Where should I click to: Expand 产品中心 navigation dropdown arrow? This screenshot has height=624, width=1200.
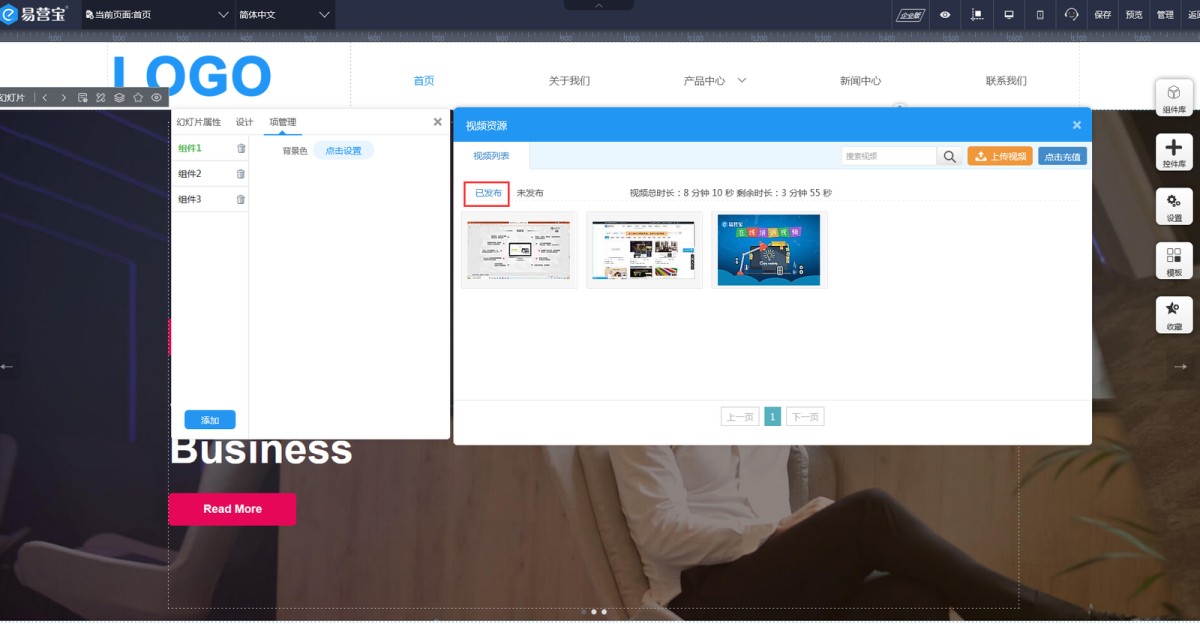tap(742, 81)
